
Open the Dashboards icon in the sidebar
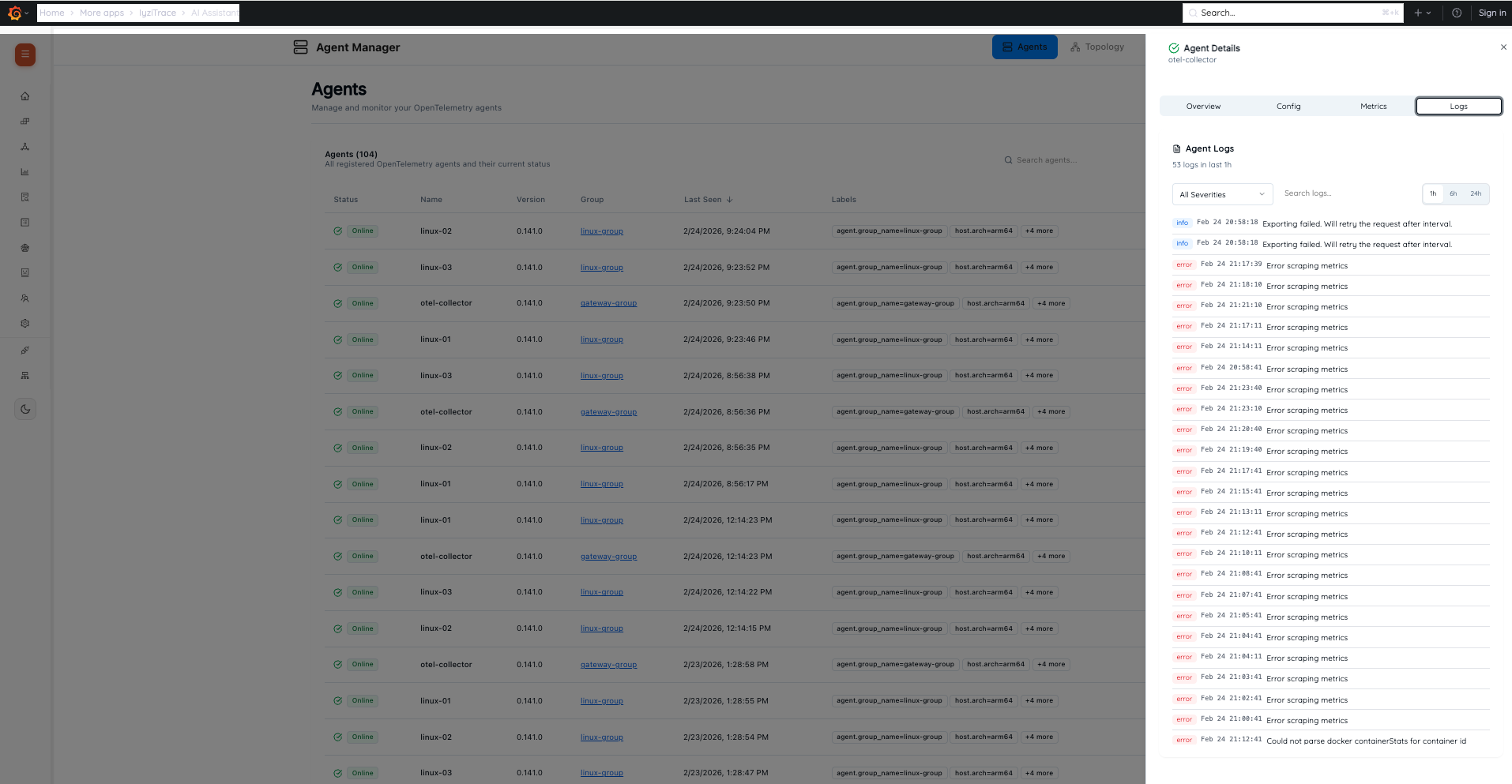tap(24, 121)
